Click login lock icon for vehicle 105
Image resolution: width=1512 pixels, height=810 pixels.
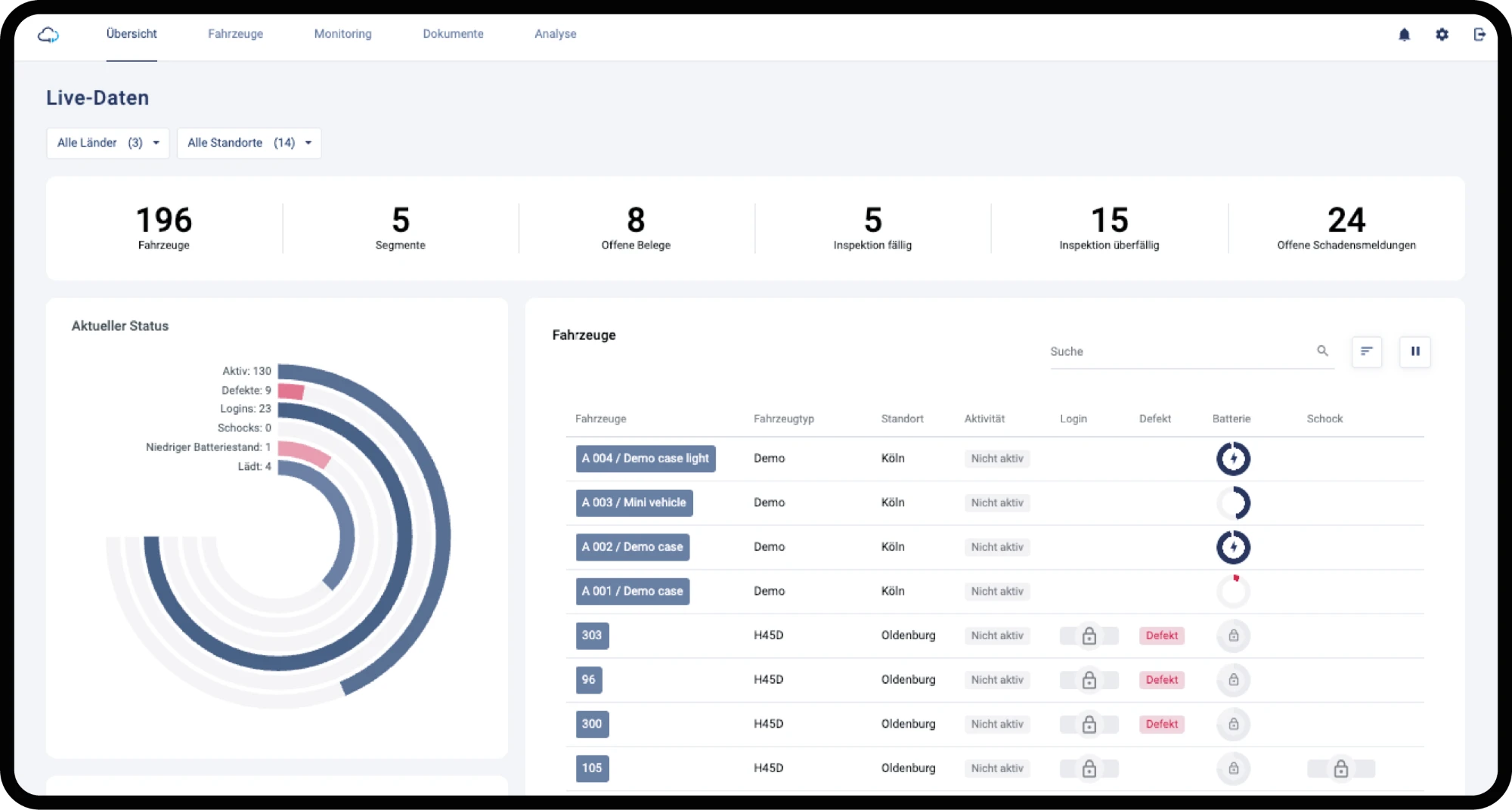(x=1089, y=768)
